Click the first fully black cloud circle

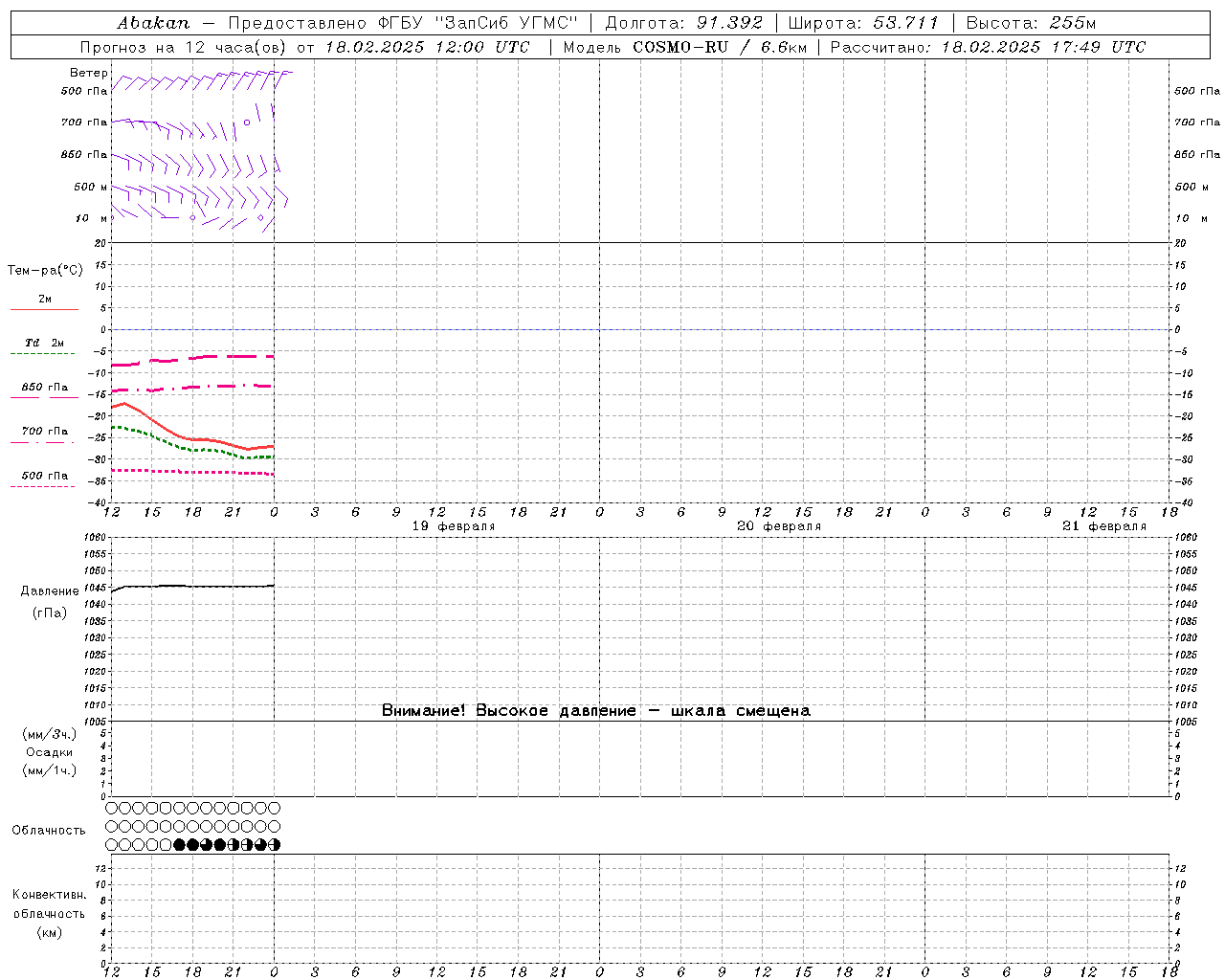pos(179,845)
